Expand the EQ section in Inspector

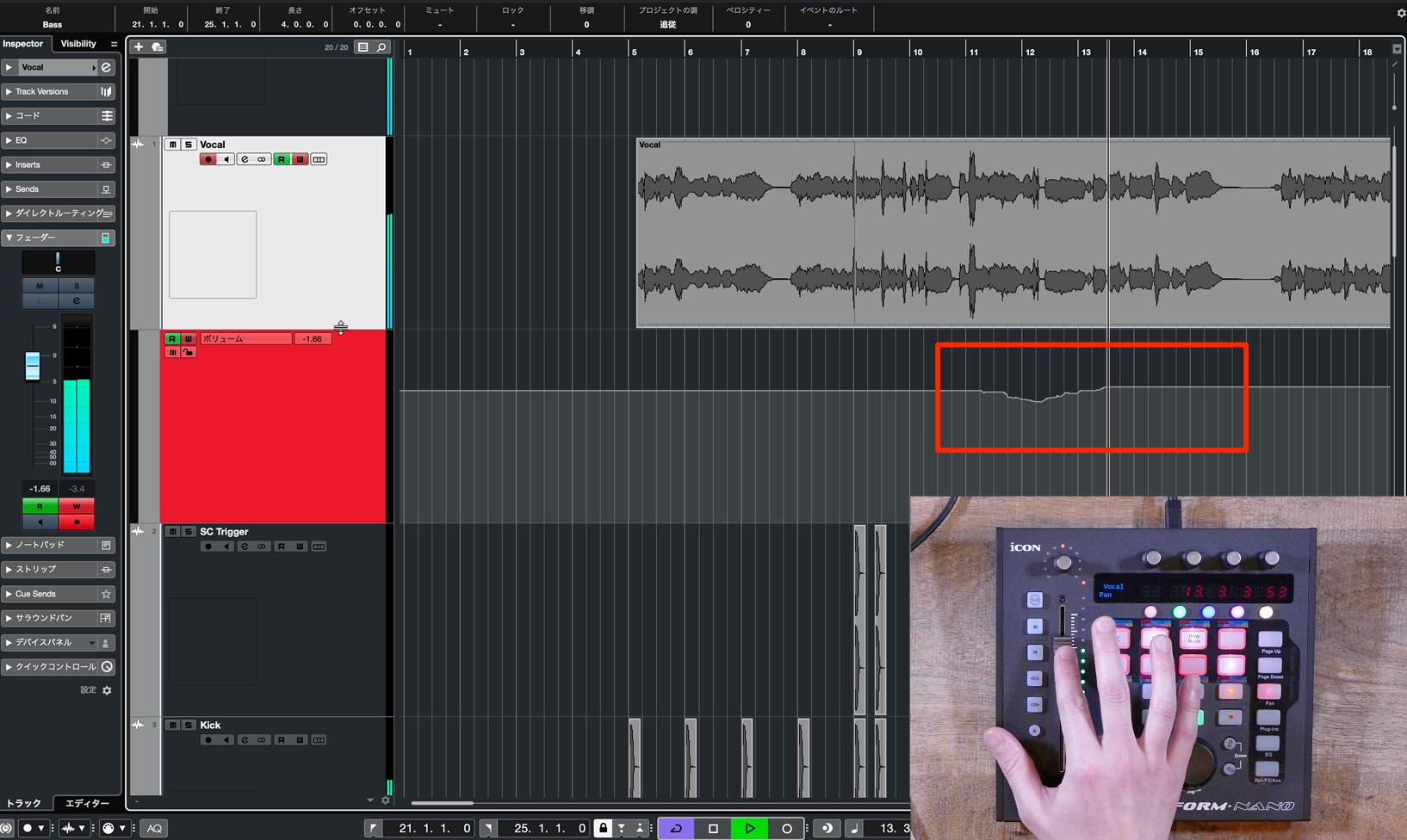pyautogui.click(x=9, y=140)
